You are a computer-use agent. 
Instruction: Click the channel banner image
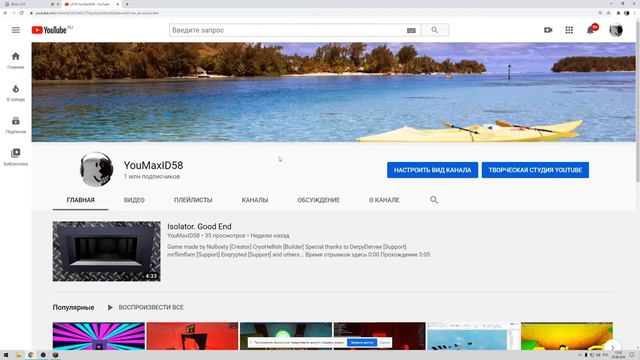(x=333, y=92)
